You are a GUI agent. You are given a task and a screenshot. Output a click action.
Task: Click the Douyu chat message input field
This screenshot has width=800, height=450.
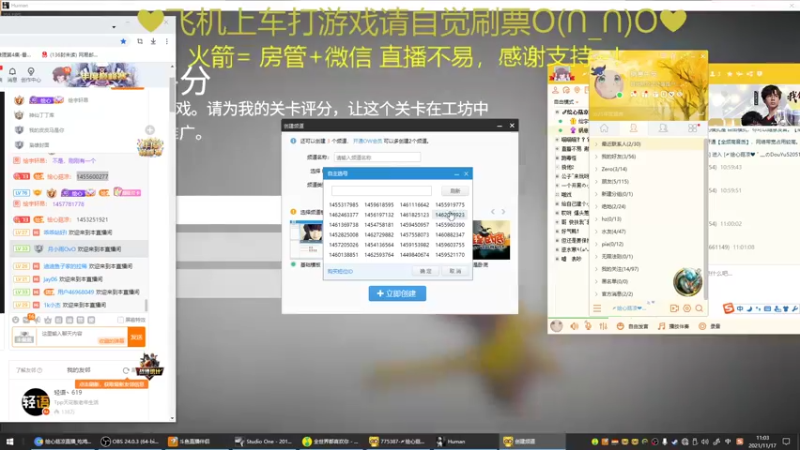click(83, 337)
